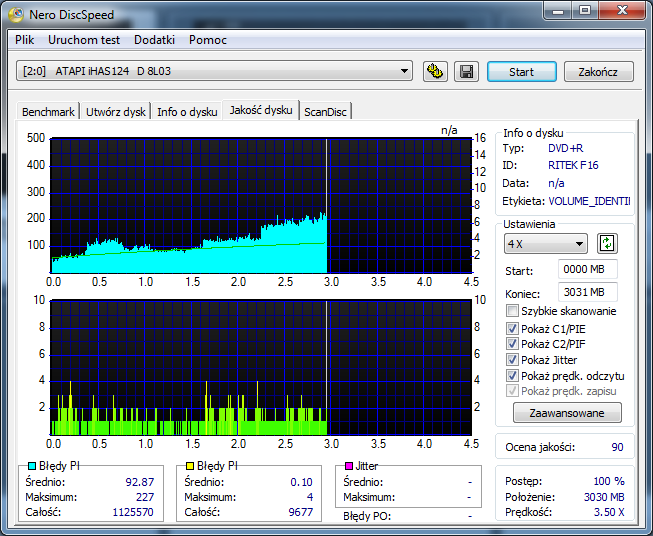Click the PIE error graph at top
The height and width of the screenshot is (536, 653).
[x=261, y=206]
